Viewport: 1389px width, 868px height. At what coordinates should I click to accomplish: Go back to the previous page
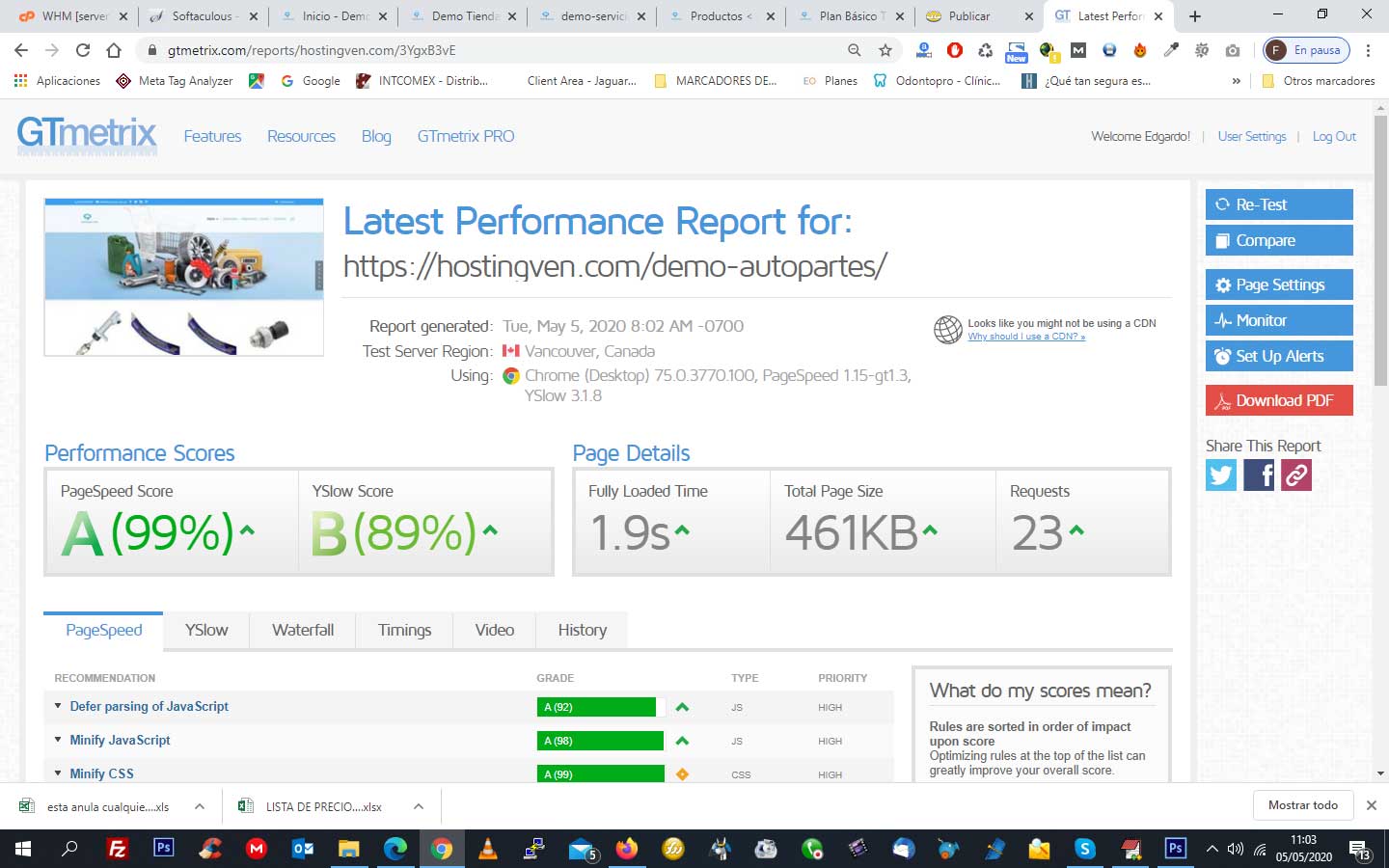[21, 50]
